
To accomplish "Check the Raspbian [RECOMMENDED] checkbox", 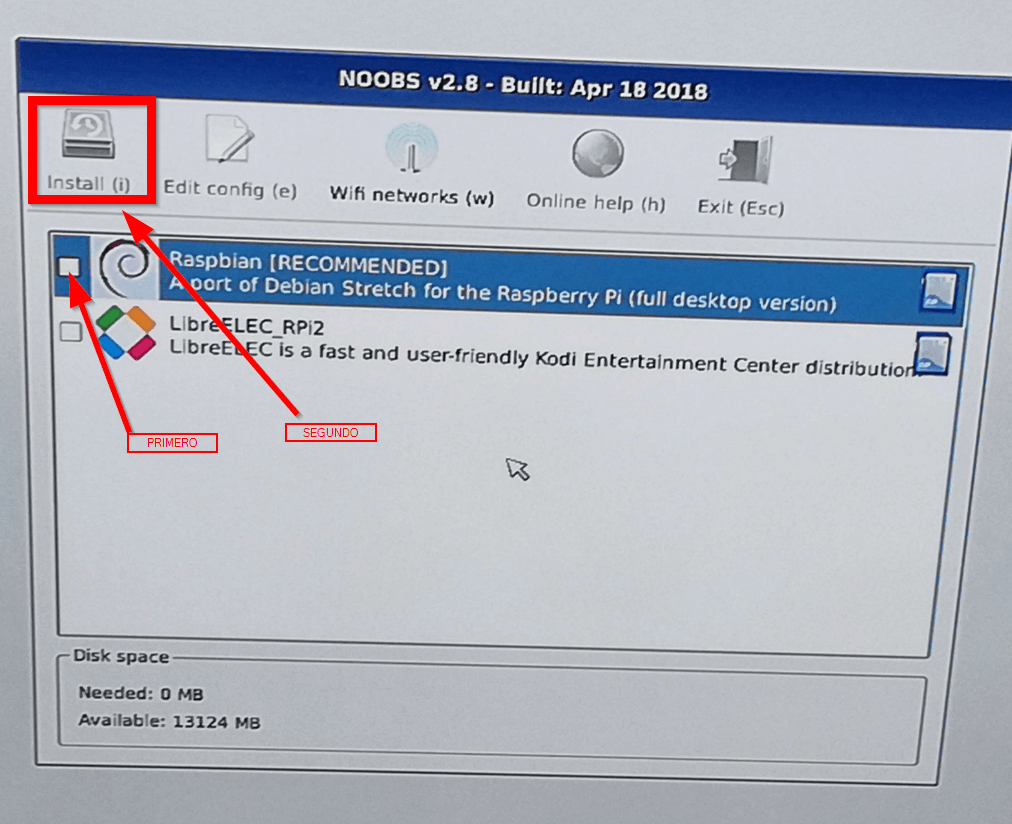I will click(x=69, y=266).
